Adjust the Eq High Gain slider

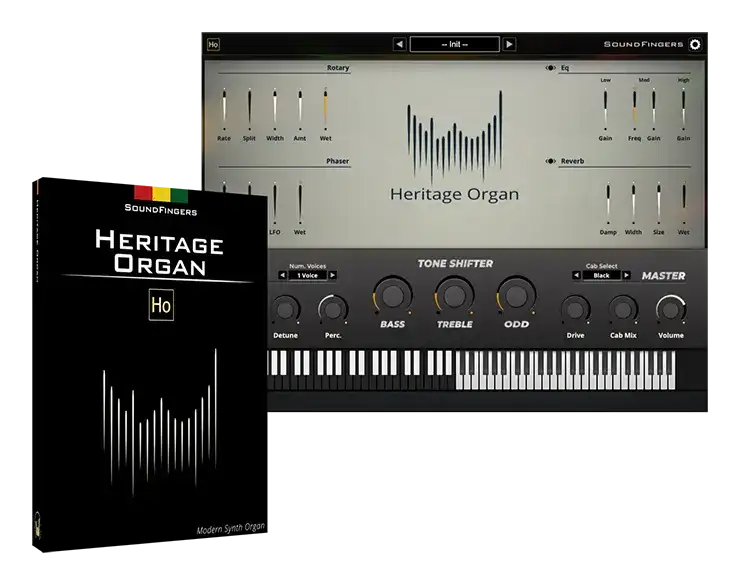(x=683, y=109)
